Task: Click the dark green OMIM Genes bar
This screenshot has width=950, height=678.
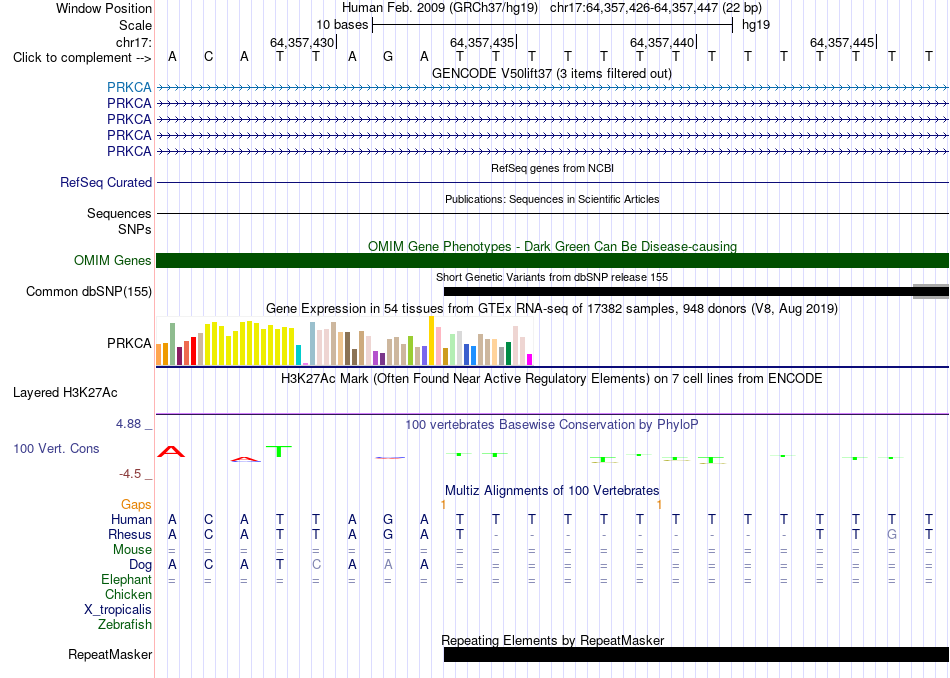Action: point(553,261)
